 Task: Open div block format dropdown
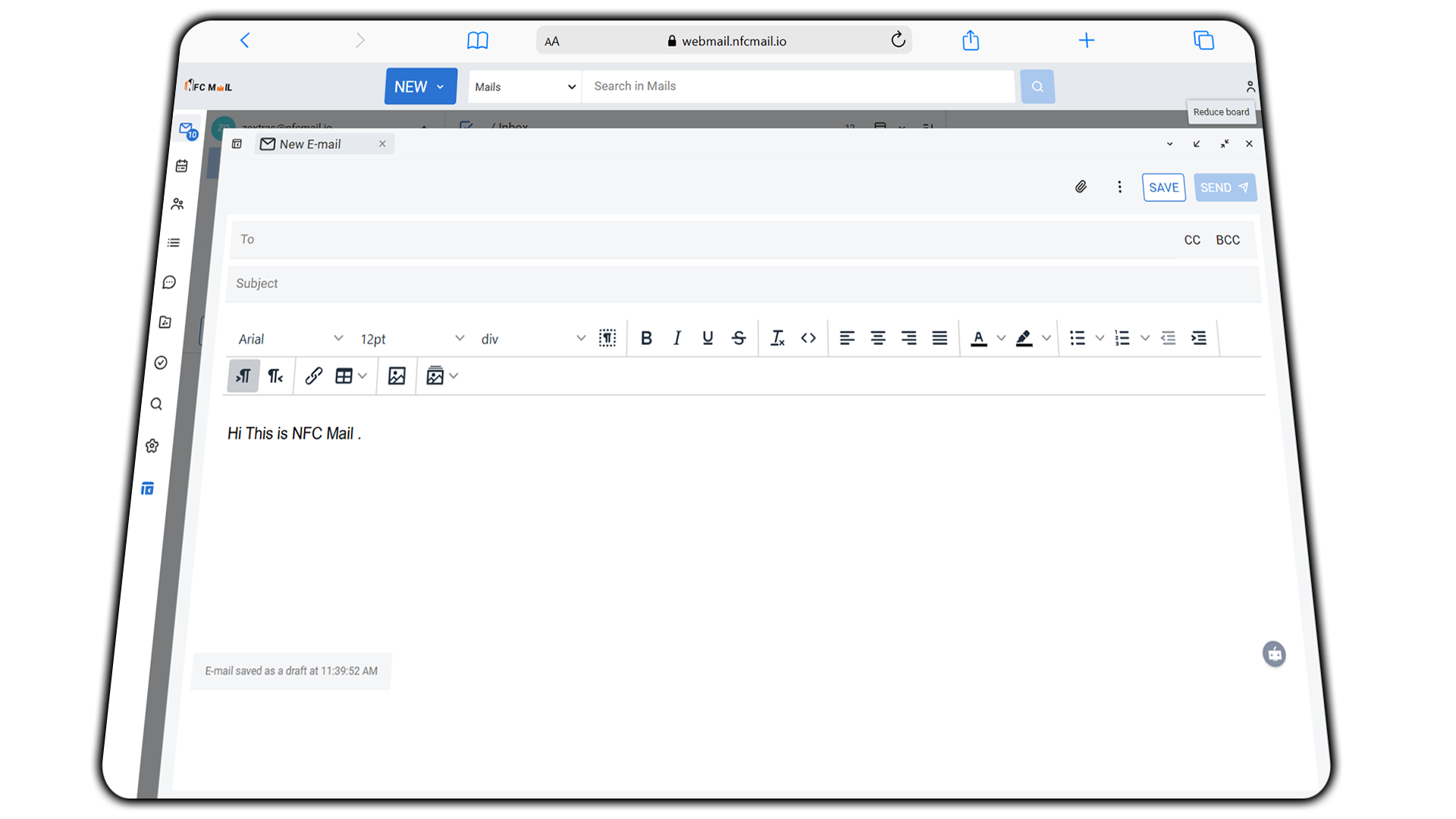tap(533, 339)
